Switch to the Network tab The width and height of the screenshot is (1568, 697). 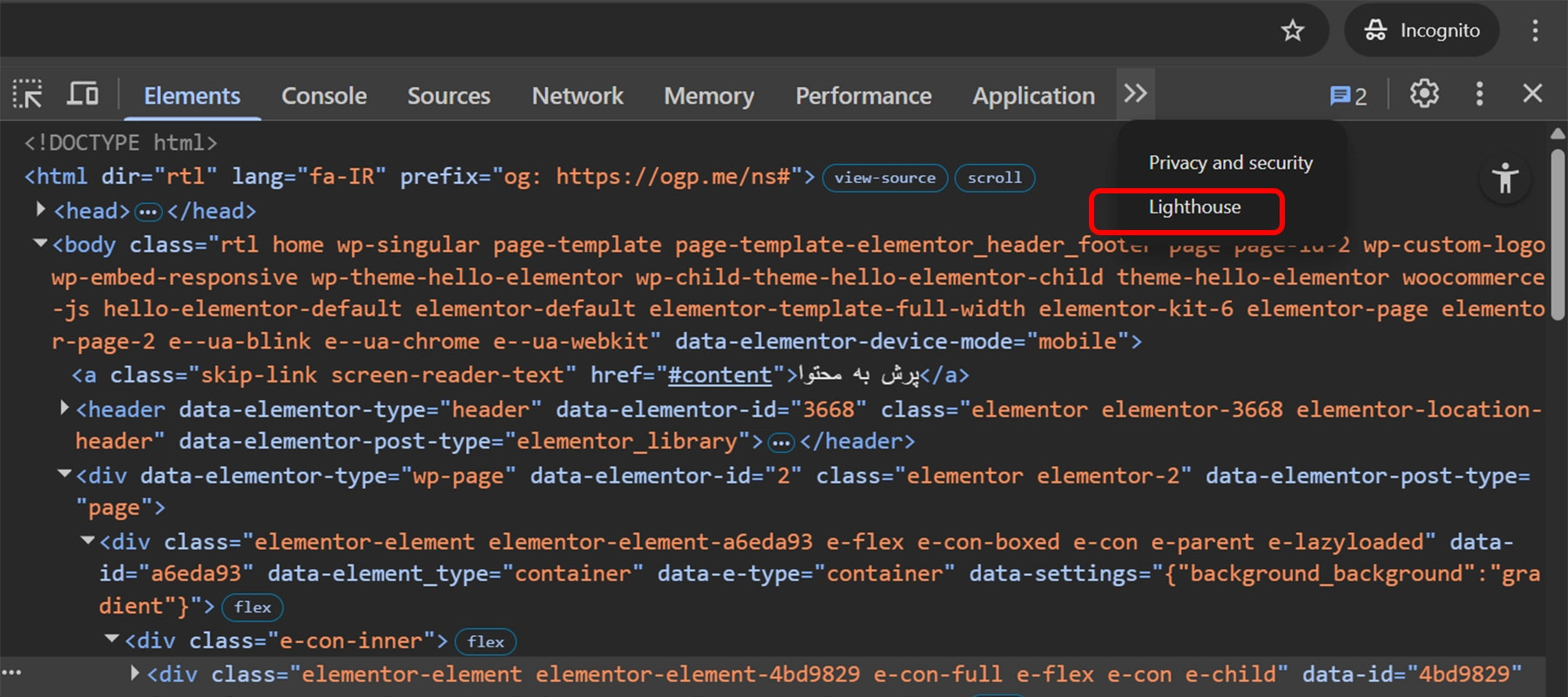(577, 96)
